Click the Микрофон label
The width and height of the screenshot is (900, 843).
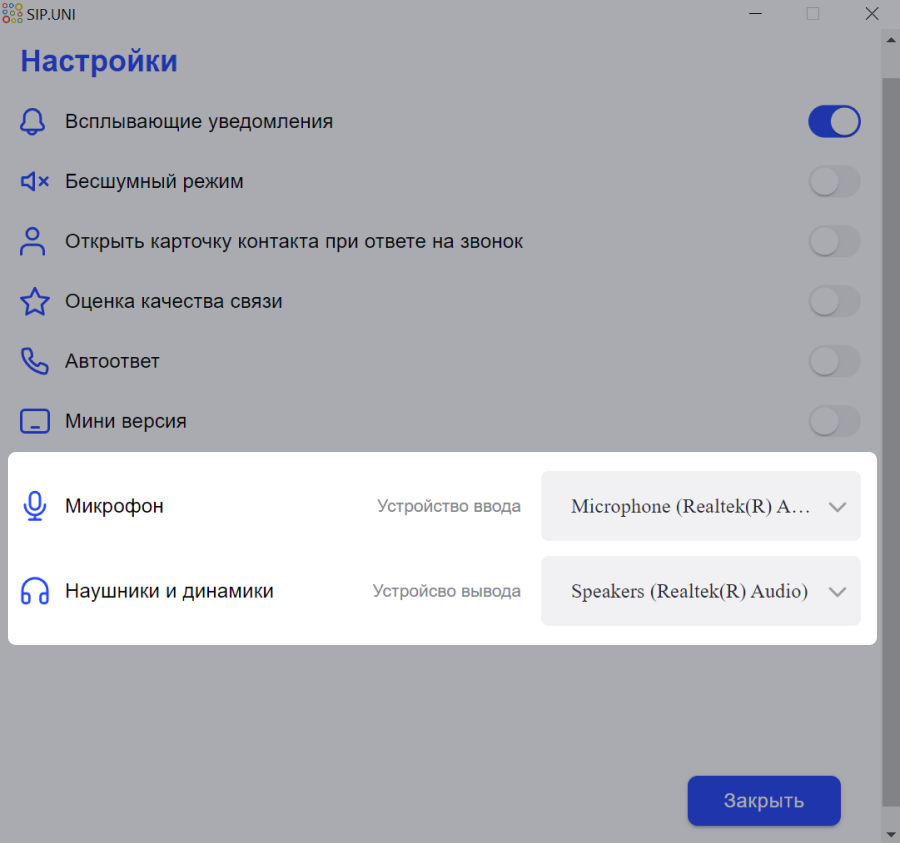pyautogui.click(x=114, y=506)
